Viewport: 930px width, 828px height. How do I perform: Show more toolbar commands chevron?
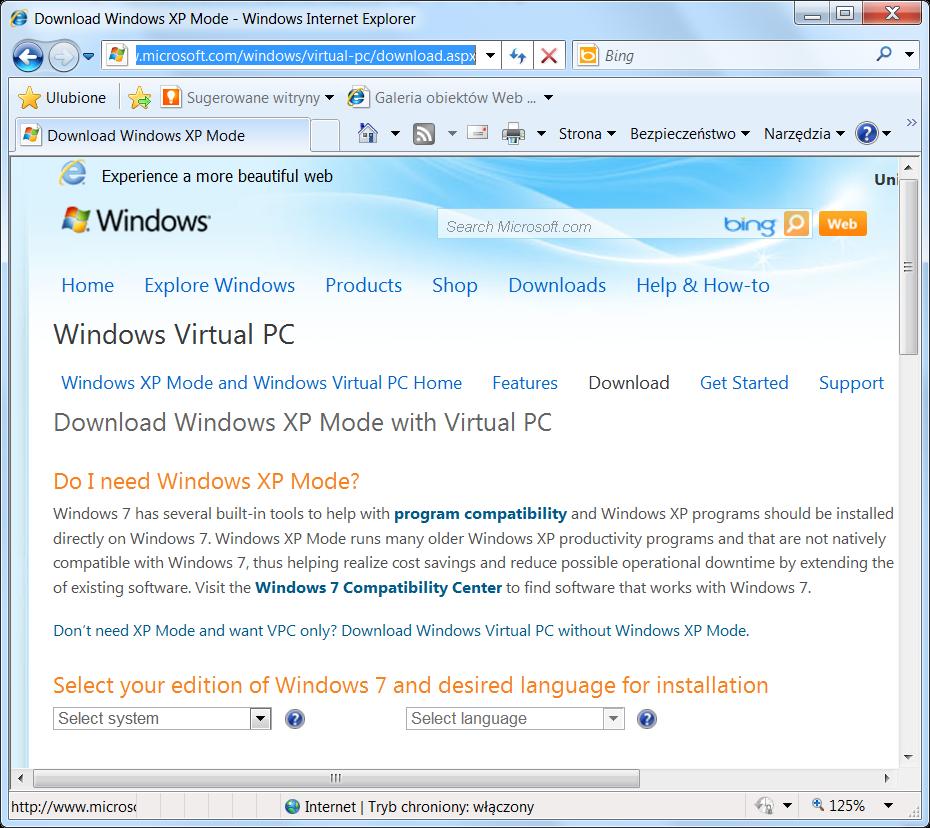pyautogui.click(x=912, y=123)
